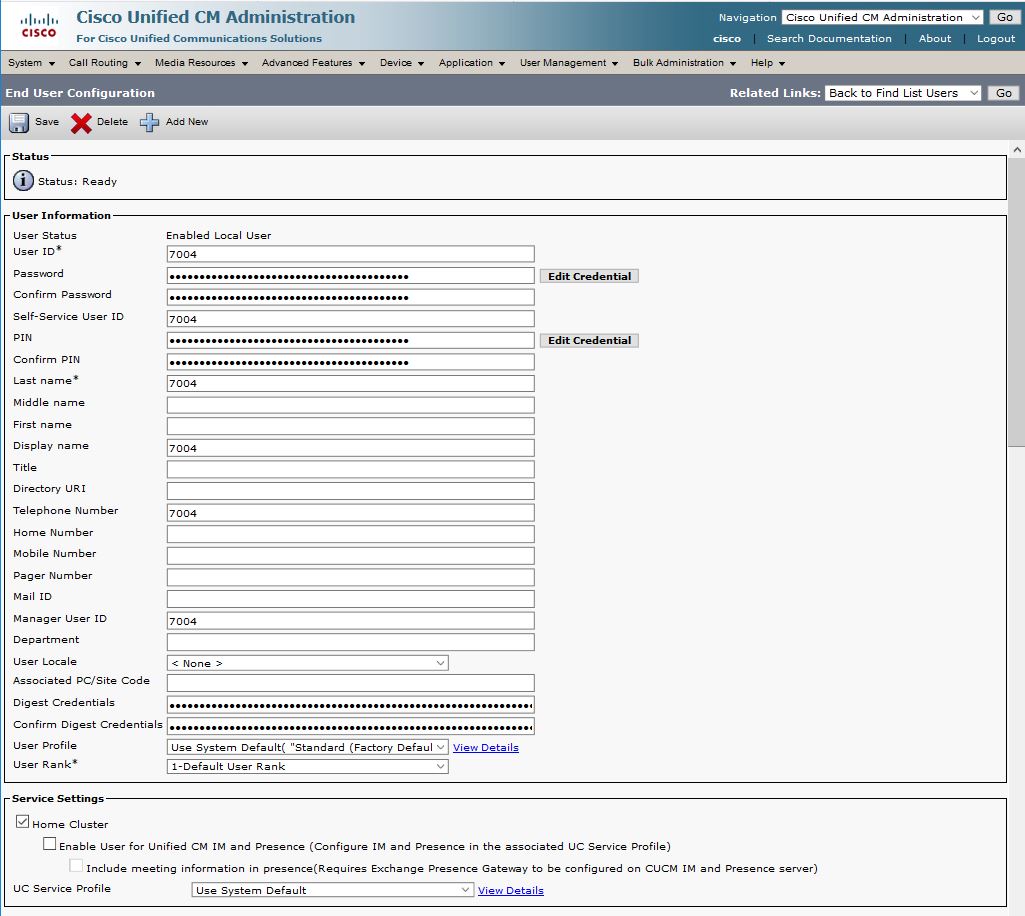
Task: Click the Status info icon
Action: (23, 181)
